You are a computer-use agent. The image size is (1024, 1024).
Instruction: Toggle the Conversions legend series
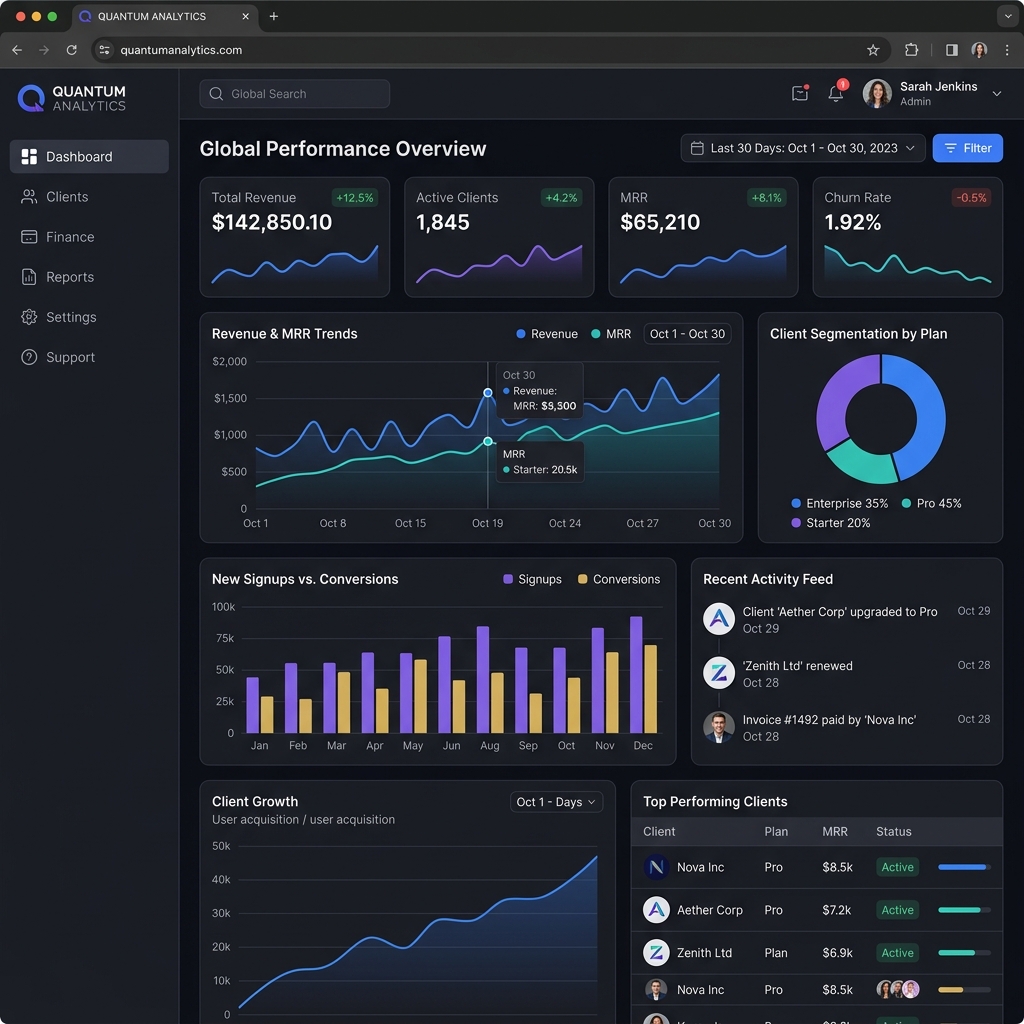point(619,579)
